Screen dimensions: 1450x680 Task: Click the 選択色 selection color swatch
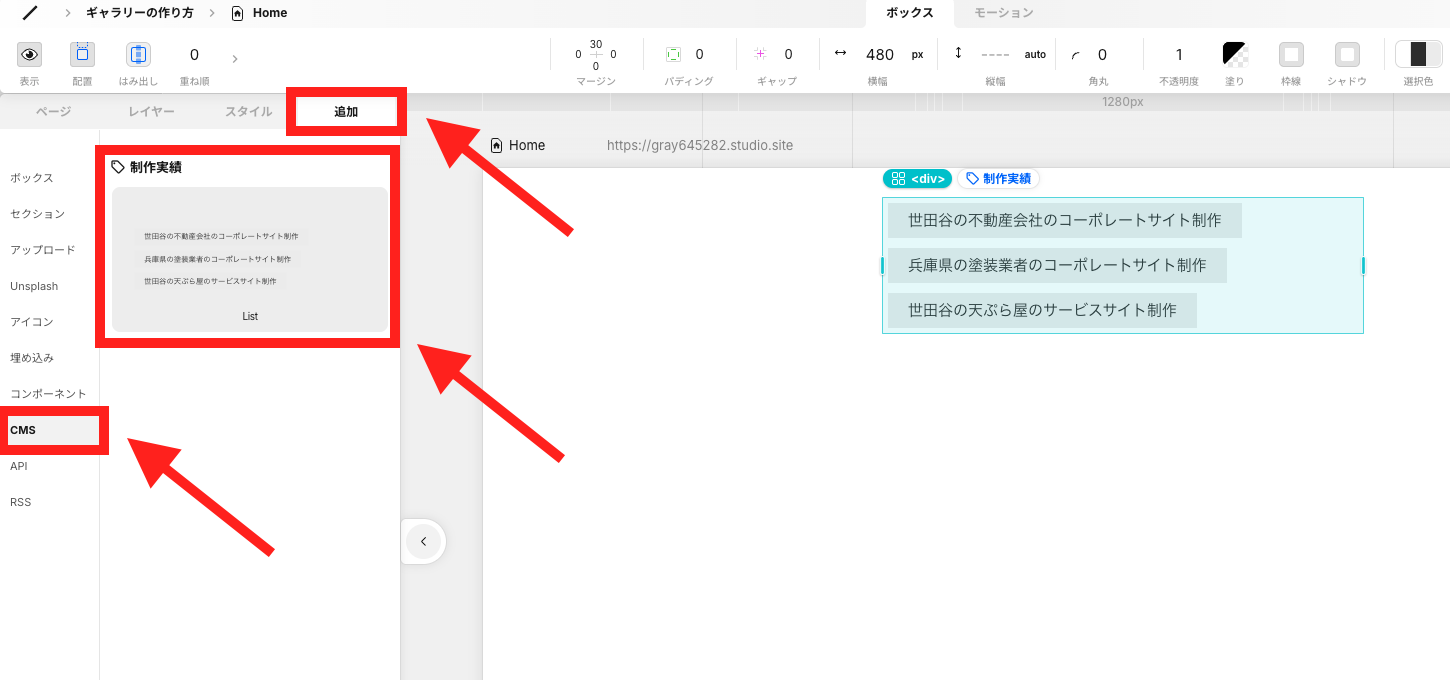coord(1418,54)
